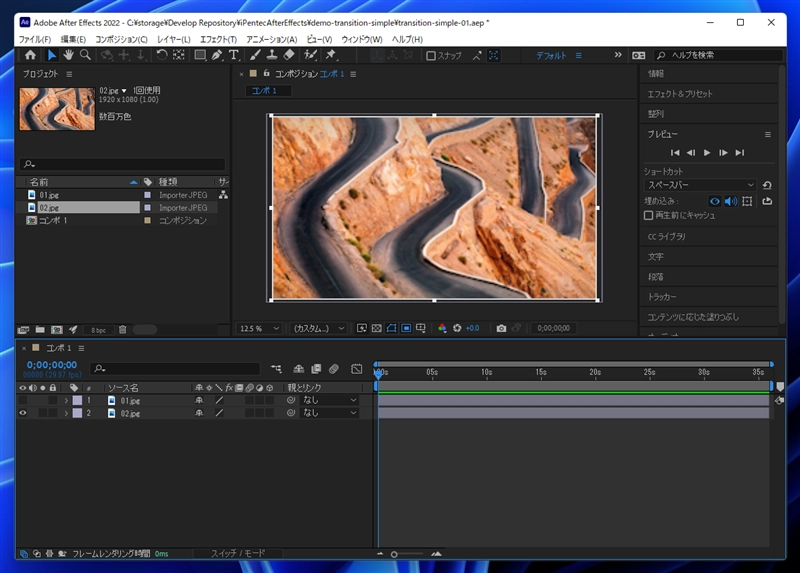Click the Home icon in the toolbar

click(x=31, y=55)
